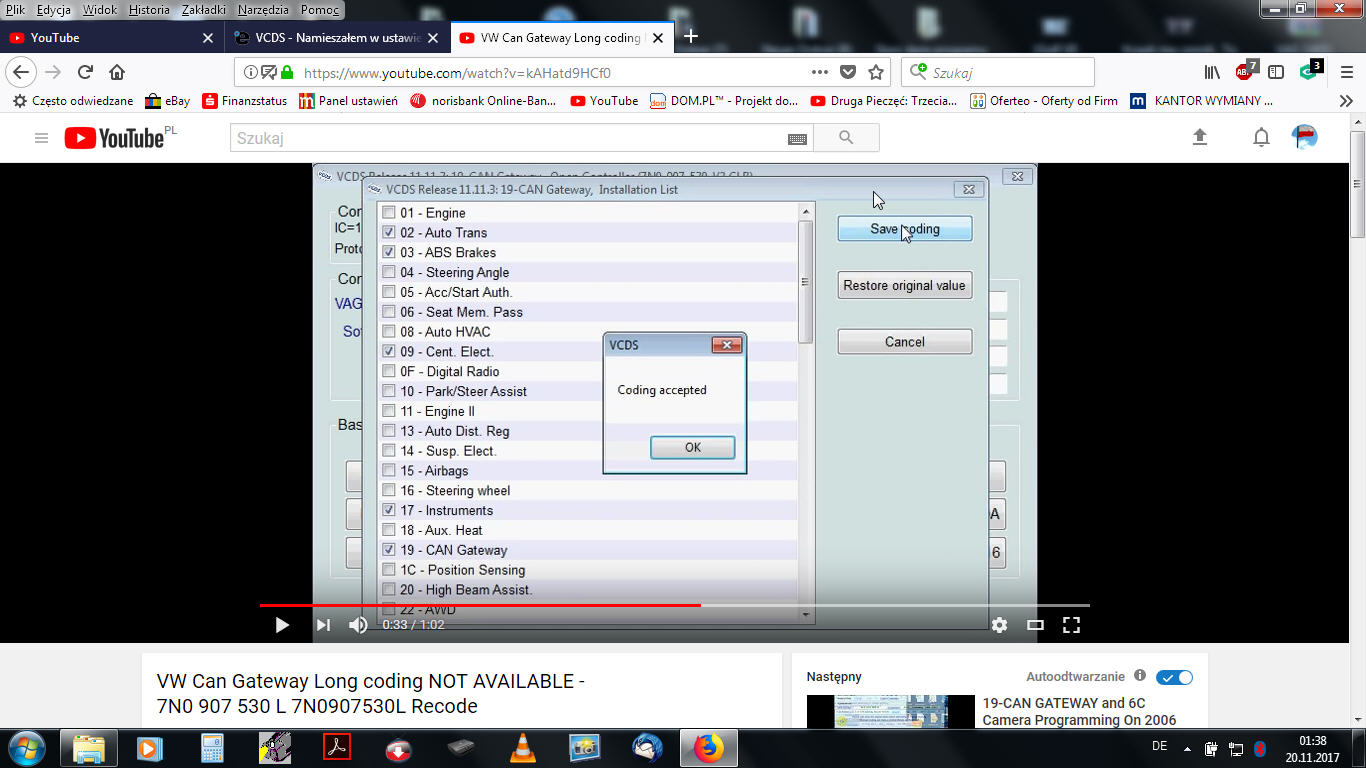The image size is (1366, 768).
Task: Reload the current page
Action: (85, 72)
